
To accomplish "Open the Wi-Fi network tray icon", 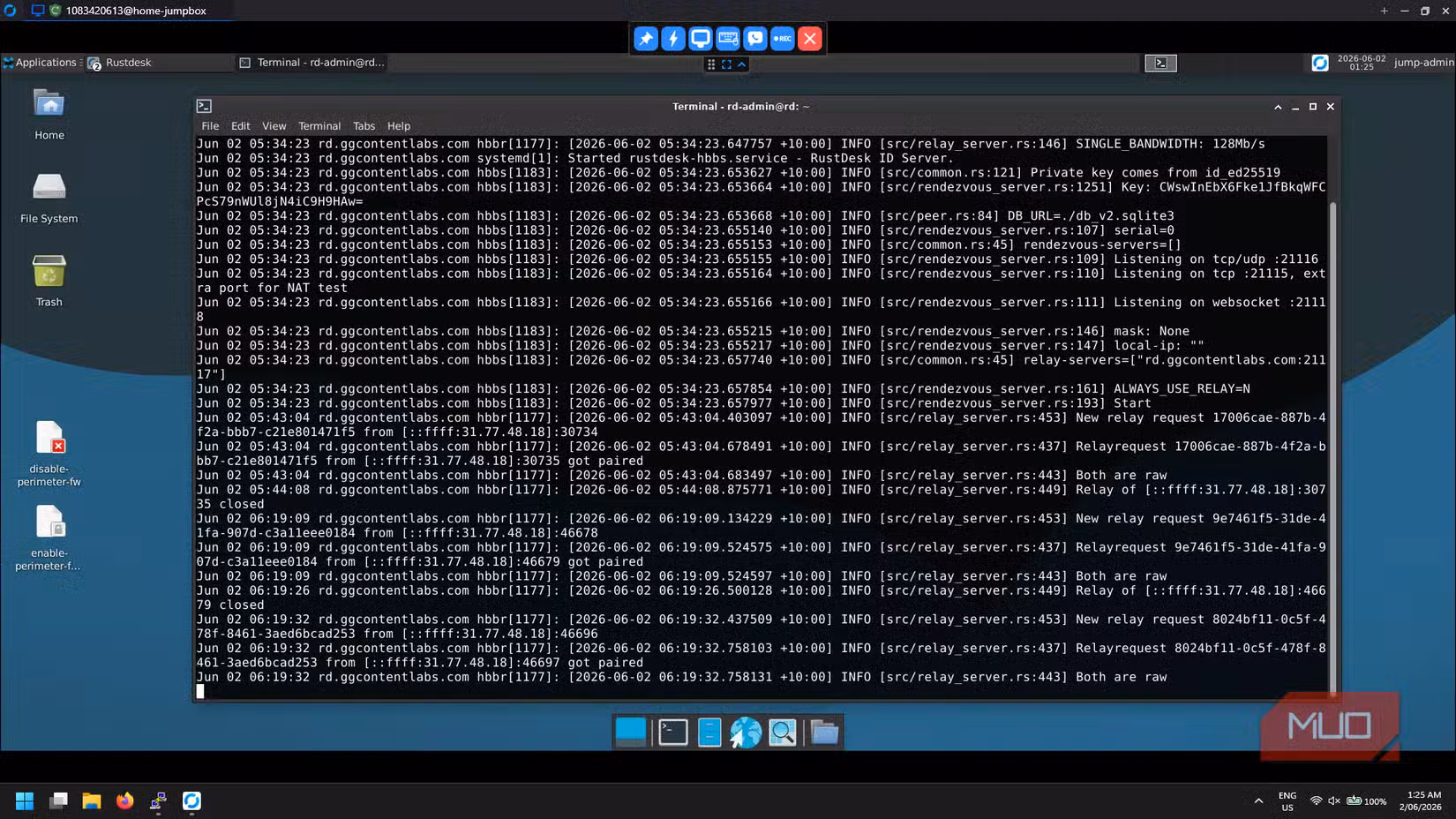I will click(x=1316, y=801).
